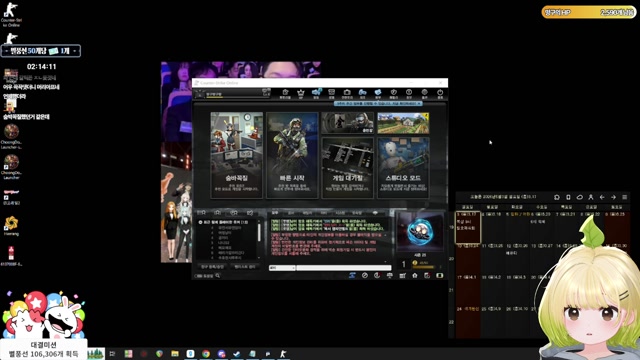Go to next month with calendar right arrow
This screenshot has width=640, height=360.
click(x=613, y=197)
